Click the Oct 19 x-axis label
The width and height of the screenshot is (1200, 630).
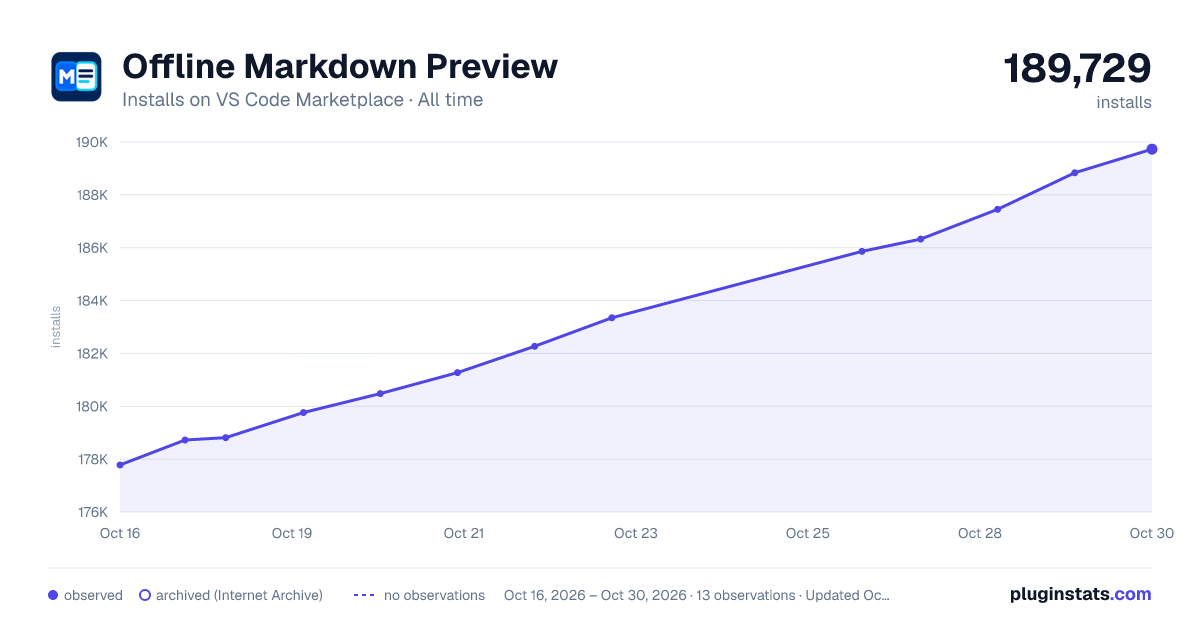pos(292,533)
